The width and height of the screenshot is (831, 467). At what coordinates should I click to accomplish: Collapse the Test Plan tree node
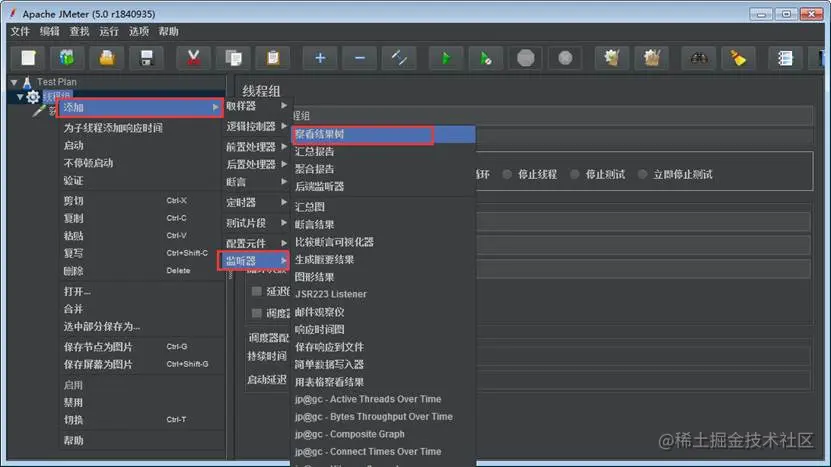click(x=14, y=82)
